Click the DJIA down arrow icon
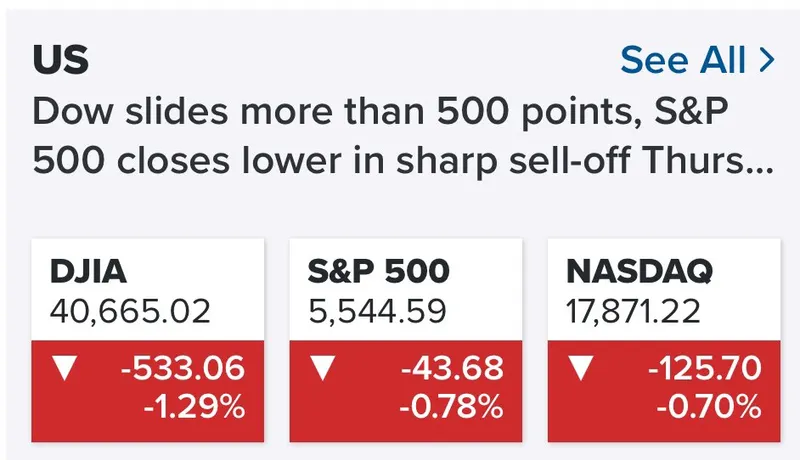 (x=66, y=370)
